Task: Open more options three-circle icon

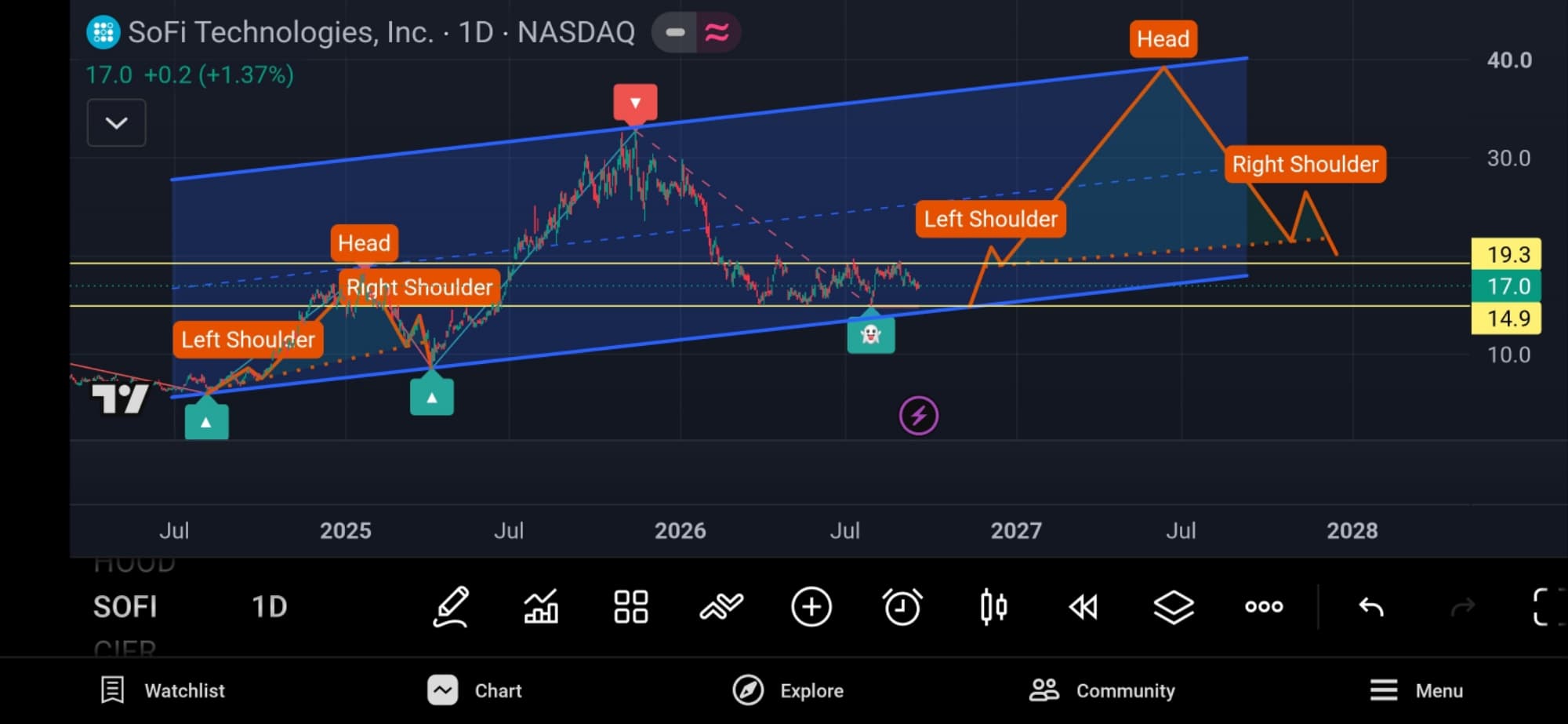Action: (1264, 606)
